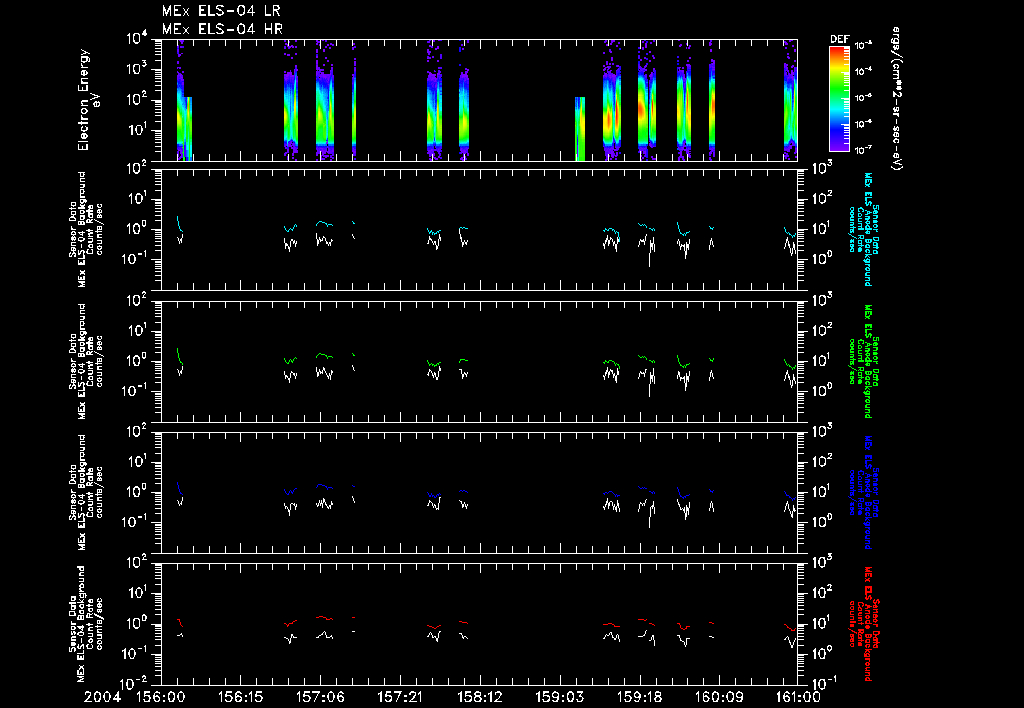
Task: Select the green right-side Anode Background label
Action: click(863, 361)
